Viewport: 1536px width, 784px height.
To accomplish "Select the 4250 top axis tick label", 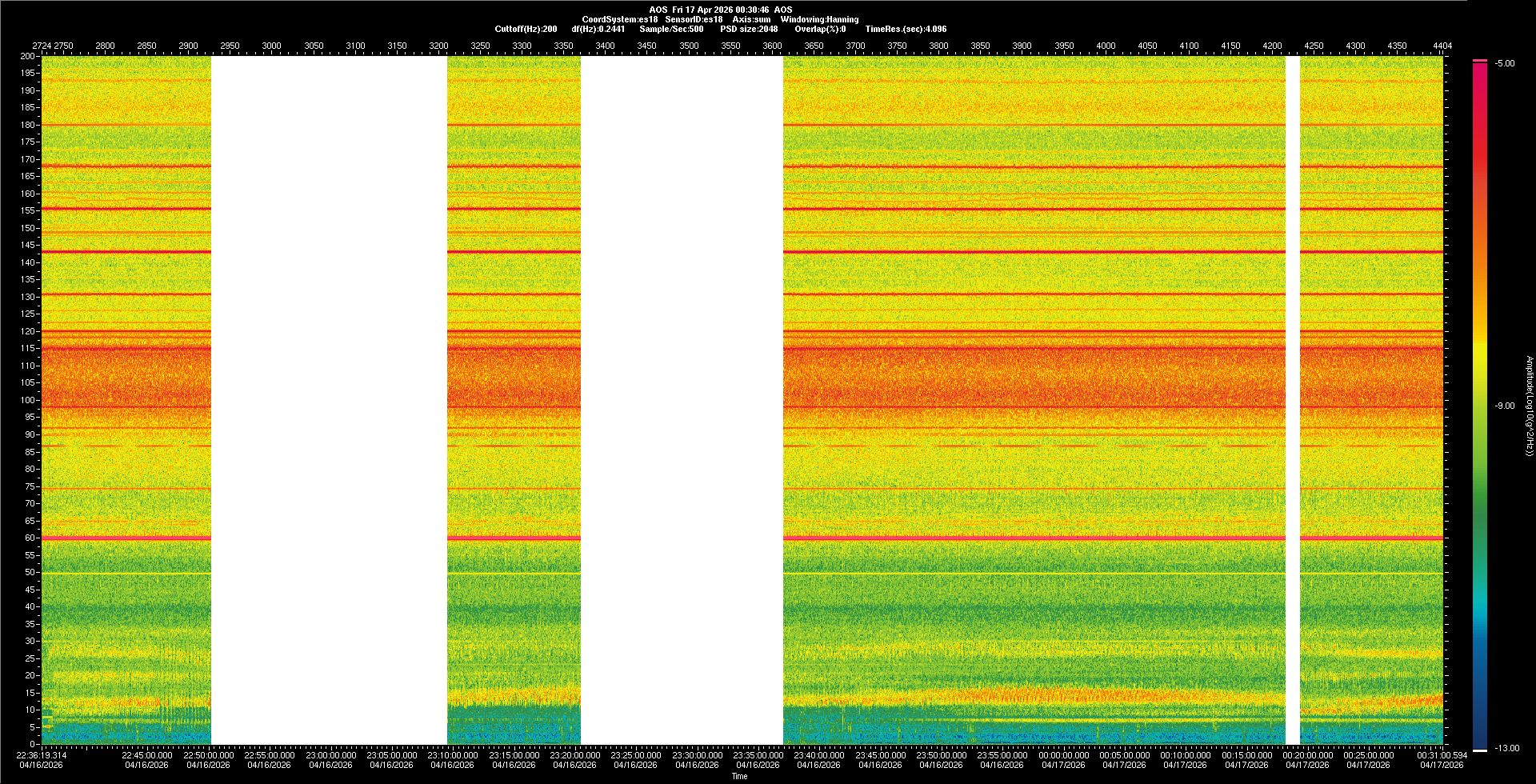I will point(1314,46).
